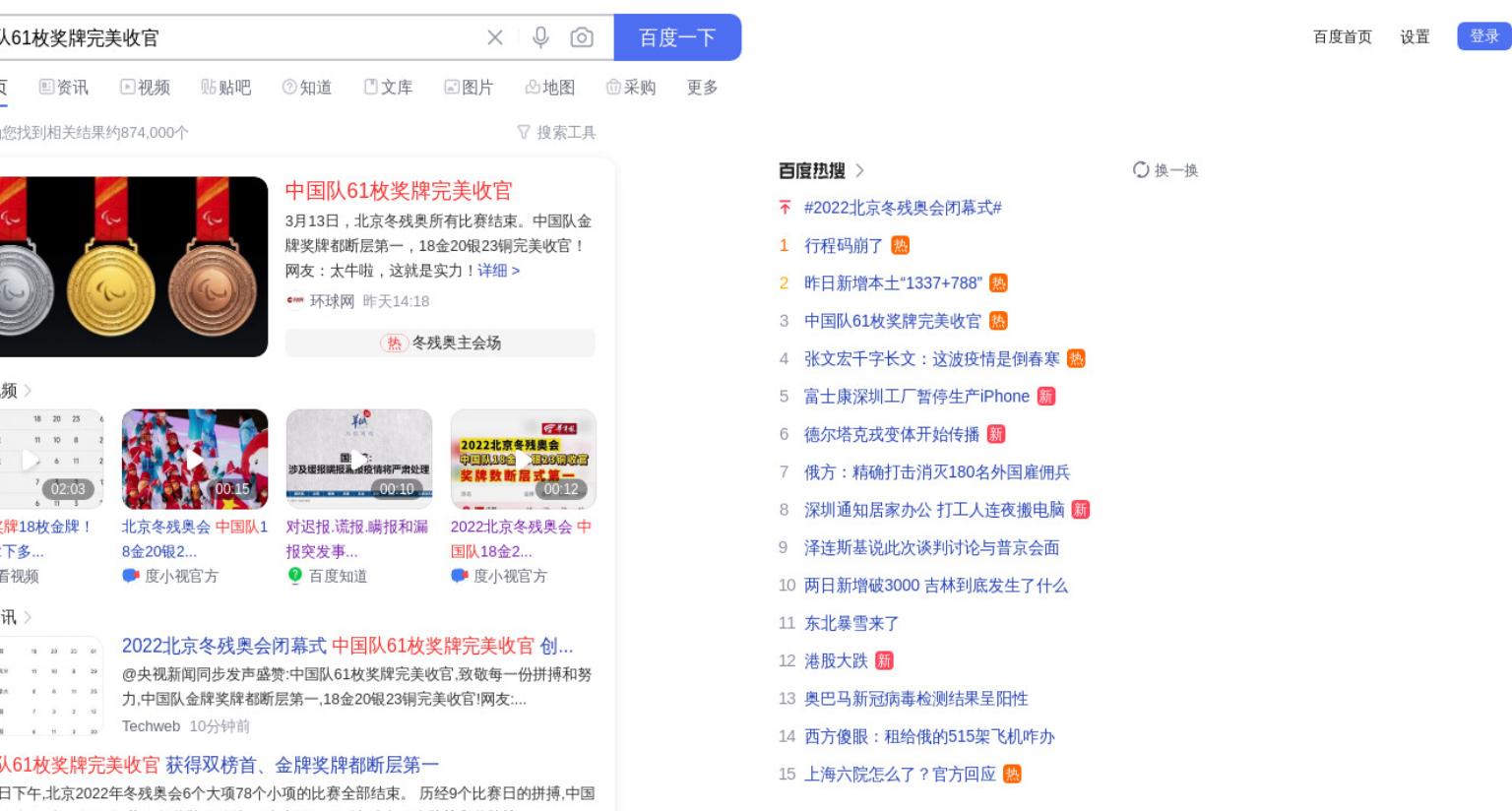Click the three medals thumbnail image
Image resolution: width=1512 pixels, height=811 pixels.
point(134,267)
